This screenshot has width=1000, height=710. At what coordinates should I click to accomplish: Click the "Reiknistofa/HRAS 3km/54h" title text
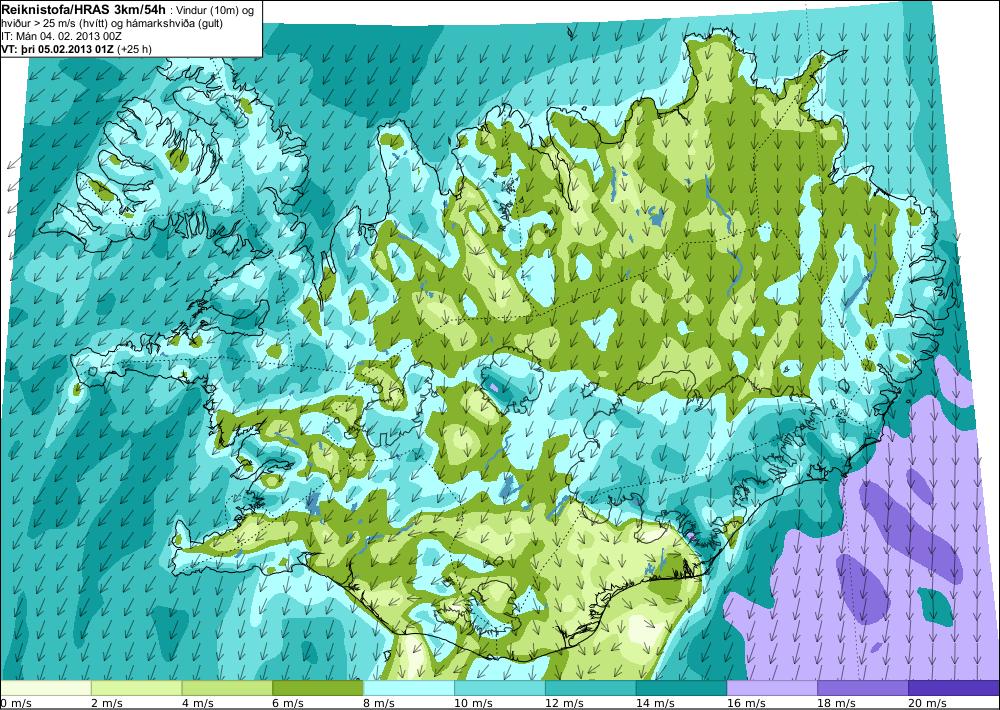84,8
